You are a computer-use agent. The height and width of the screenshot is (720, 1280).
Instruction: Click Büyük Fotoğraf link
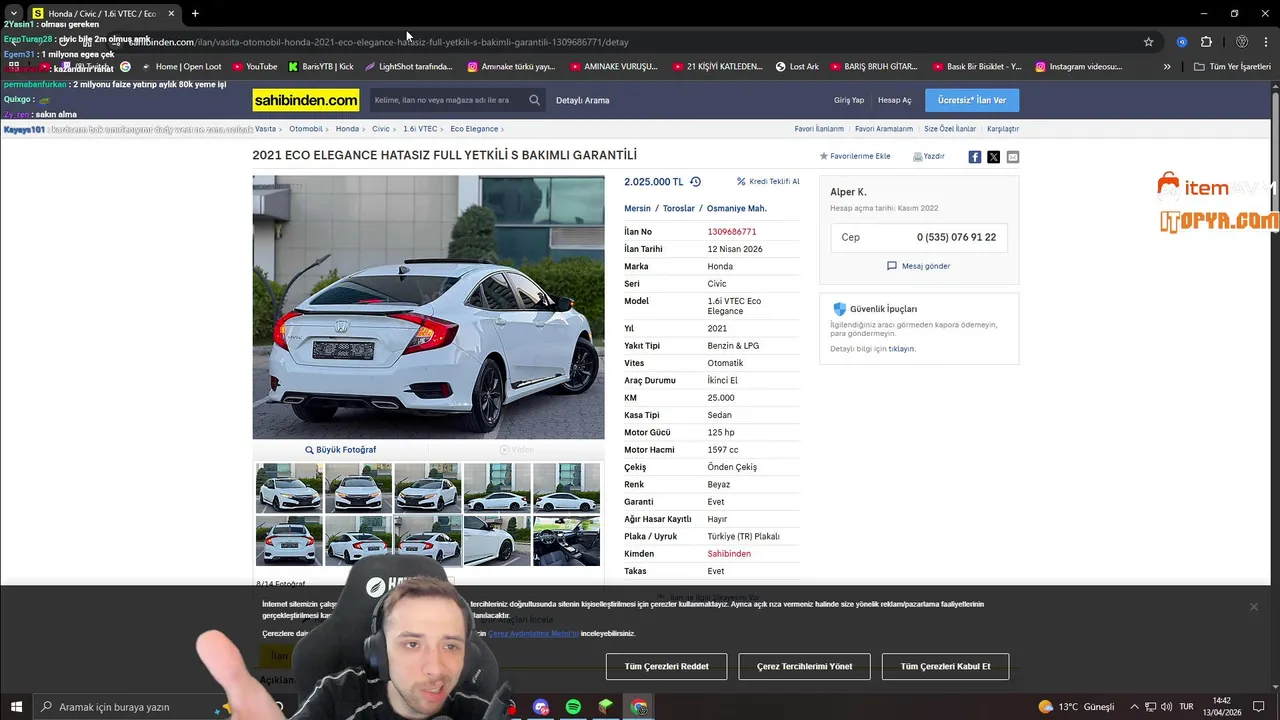pyautogui.click(x=341, y=450)
